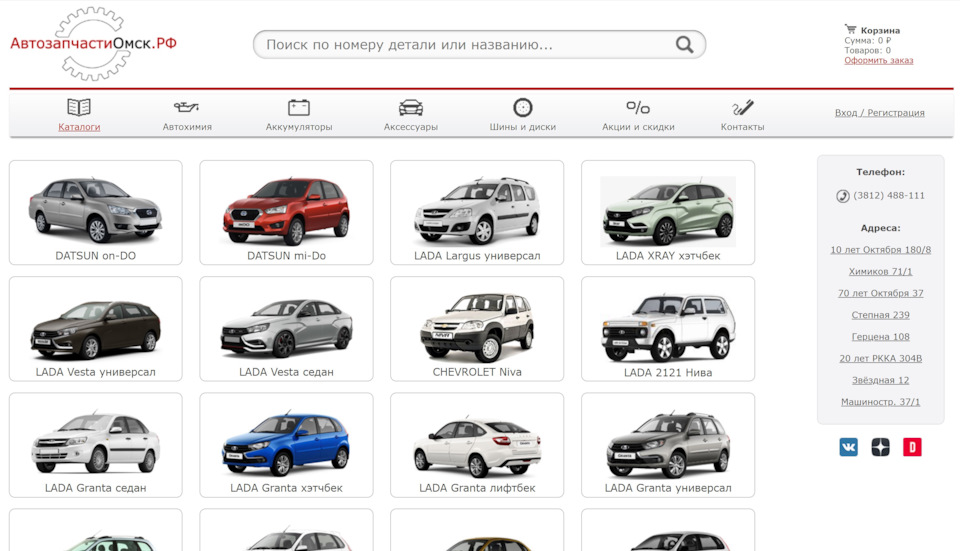Viewport: 960px width, 551px height.
Task: Open the VK social network icon
Action: (849, 447)
